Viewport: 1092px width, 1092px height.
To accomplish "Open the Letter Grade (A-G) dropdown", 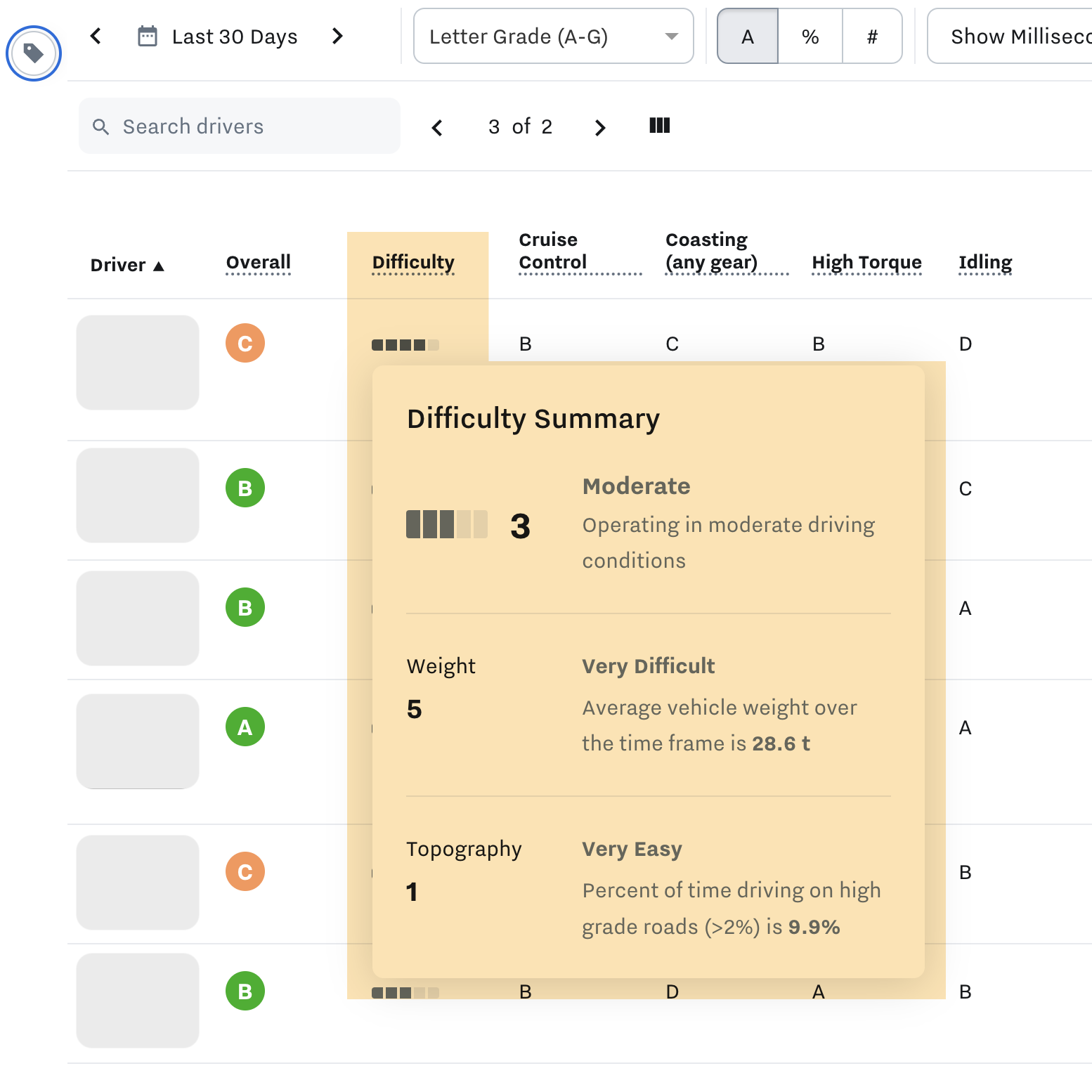I will click(x=553, y=37).
